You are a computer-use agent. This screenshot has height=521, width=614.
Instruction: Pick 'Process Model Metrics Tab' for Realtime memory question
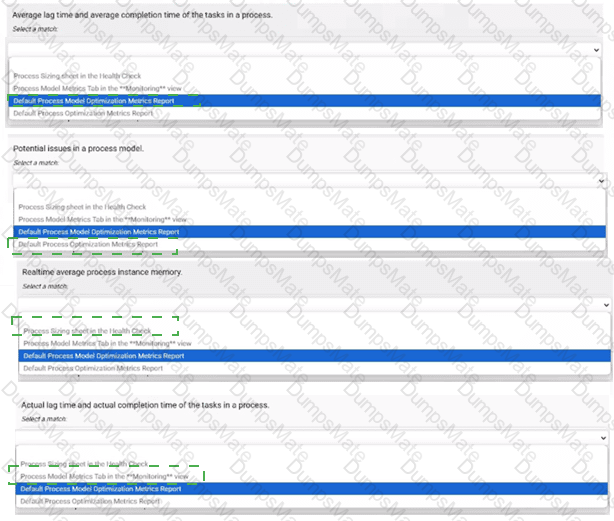pos(105,343)
